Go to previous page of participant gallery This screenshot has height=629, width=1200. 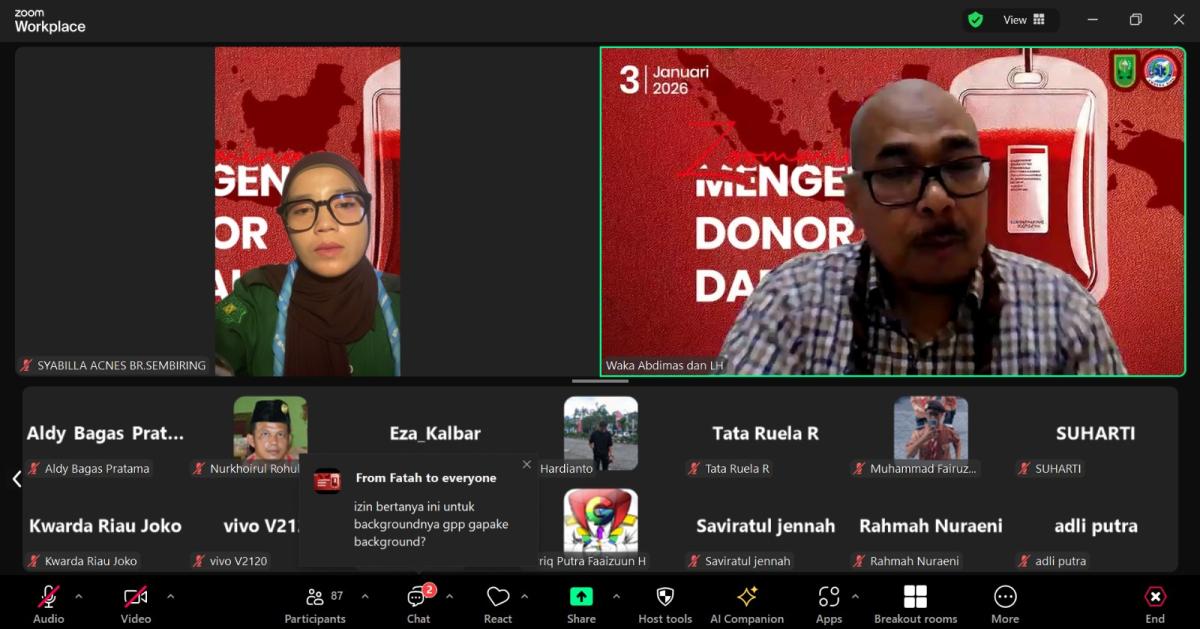16,479
